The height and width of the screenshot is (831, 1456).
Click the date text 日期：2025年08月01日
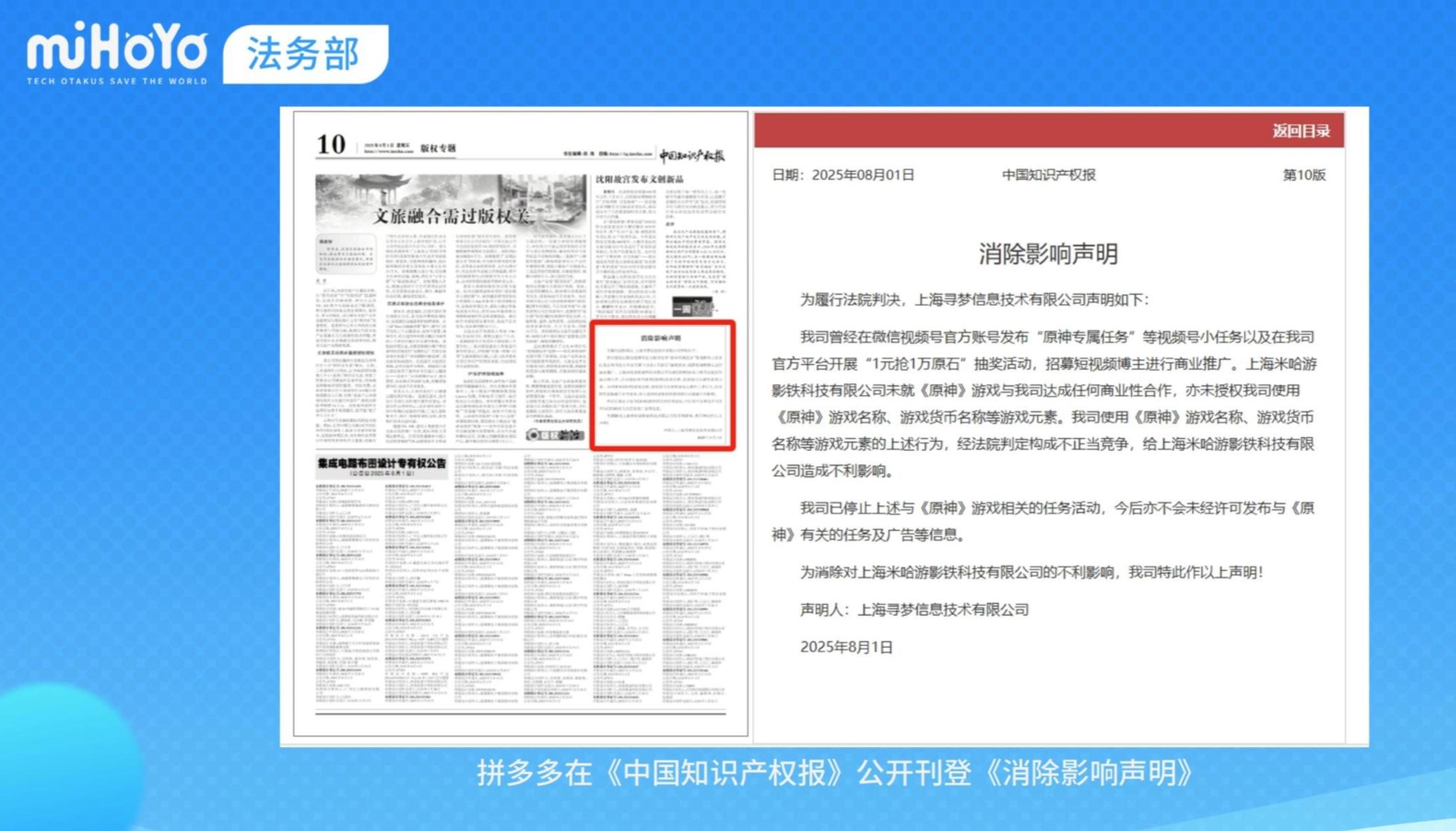click(843, 175)
